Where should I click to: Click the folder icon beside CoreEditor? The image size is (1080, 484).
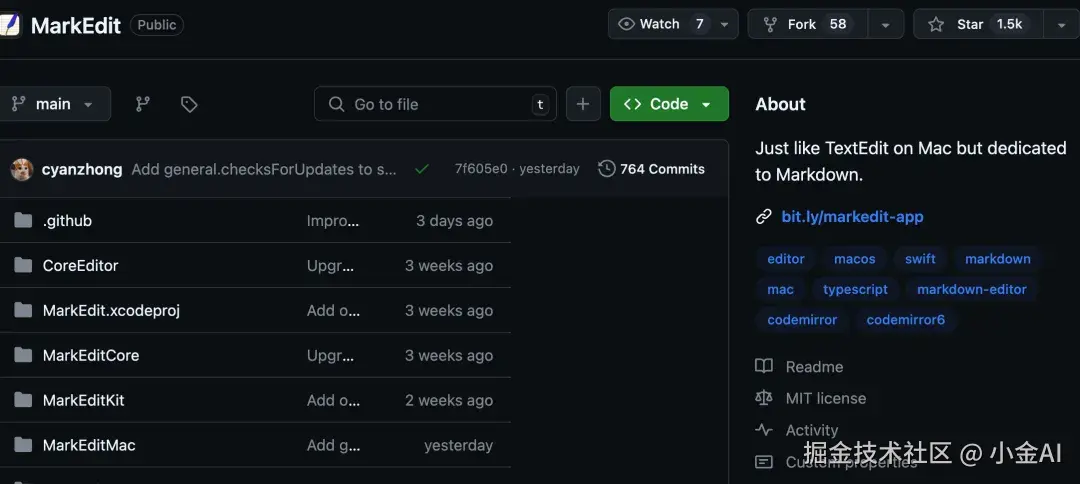23,266
